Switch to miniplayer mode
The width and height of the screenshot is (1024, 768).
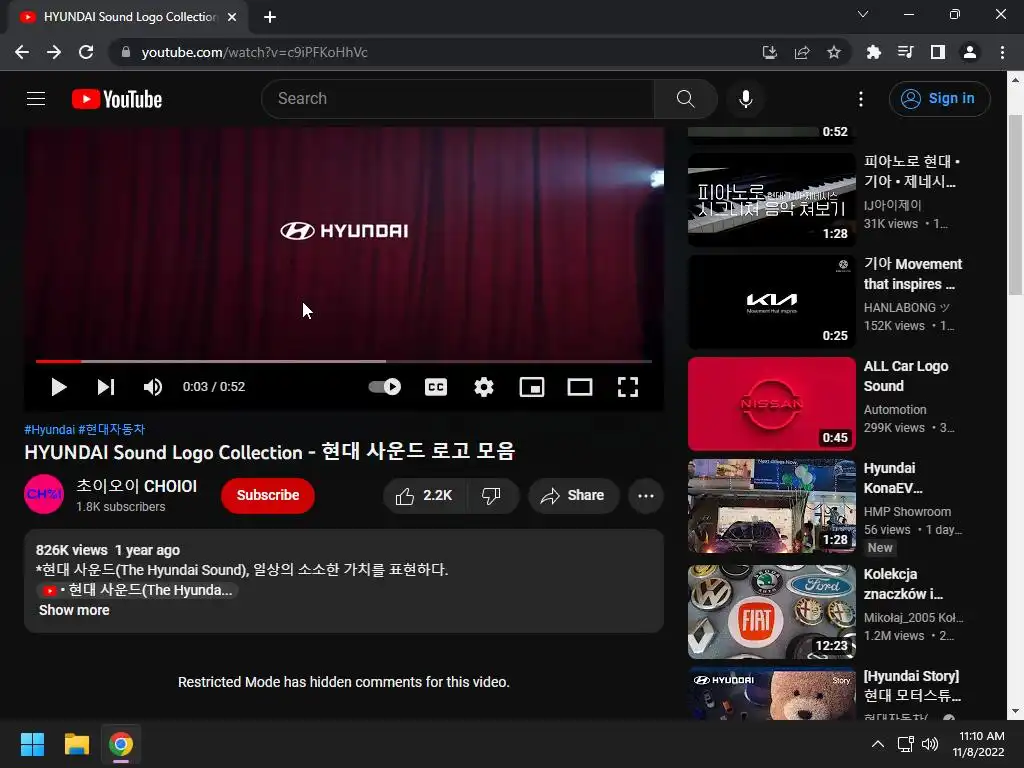tap(532, 387)
